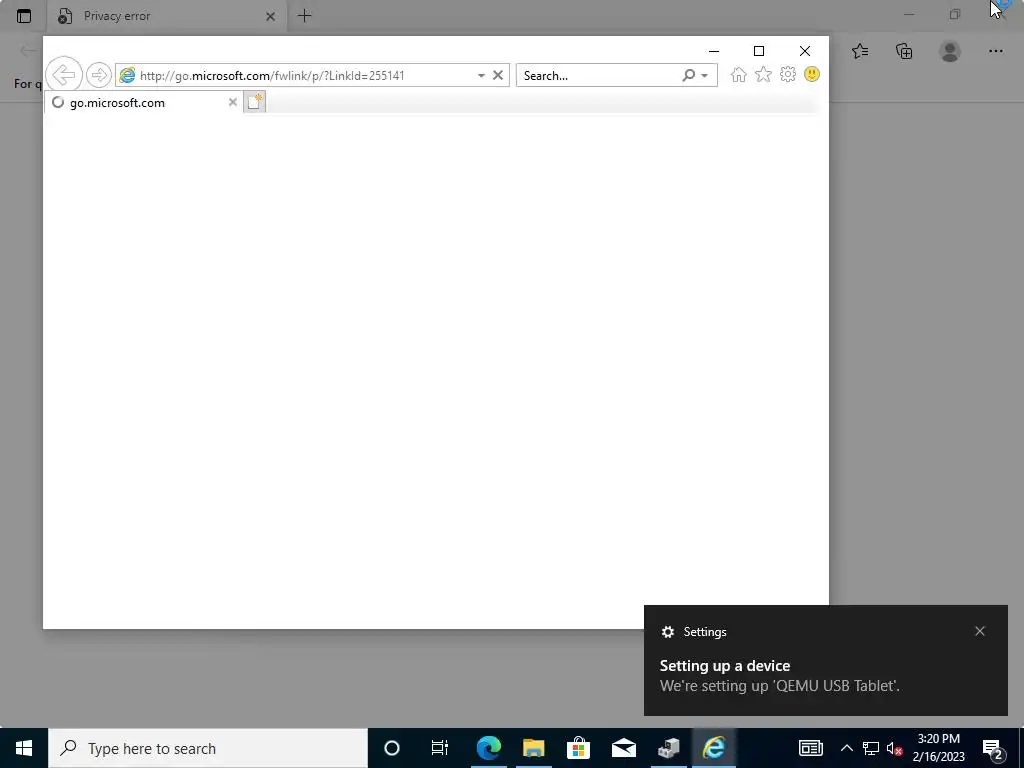The width and height of the screenshot is (1024, 768).
Task: Open the Action Center notifications icon
Action: [x=993, y=748]
